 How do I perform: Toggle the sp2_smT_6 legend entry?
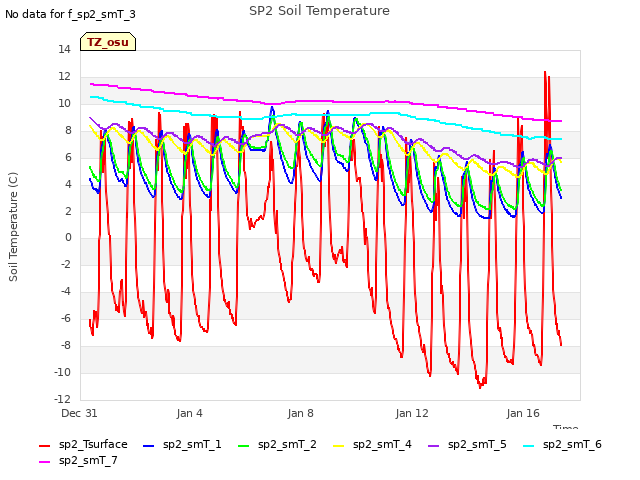[562, 444]
